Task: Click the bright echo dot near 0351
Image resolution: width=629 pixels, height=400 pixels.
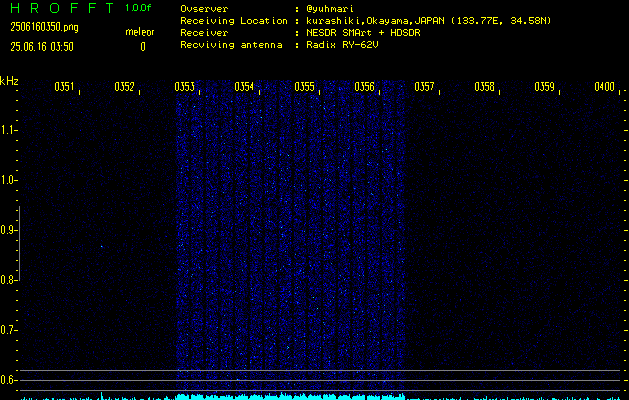Action: (101, 246)
